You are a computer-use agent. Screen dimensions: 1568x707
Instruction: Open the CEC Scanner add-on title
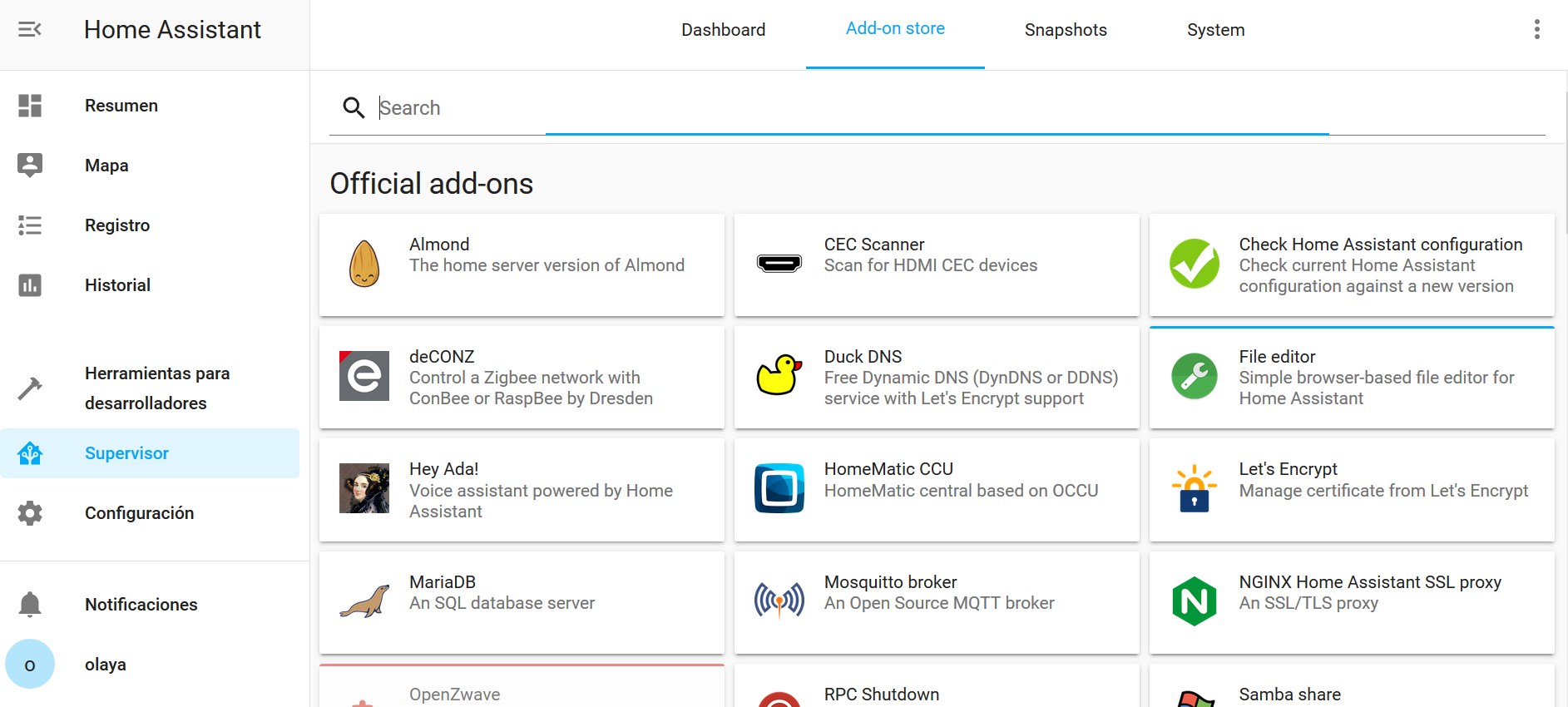[x=874, y=245]
